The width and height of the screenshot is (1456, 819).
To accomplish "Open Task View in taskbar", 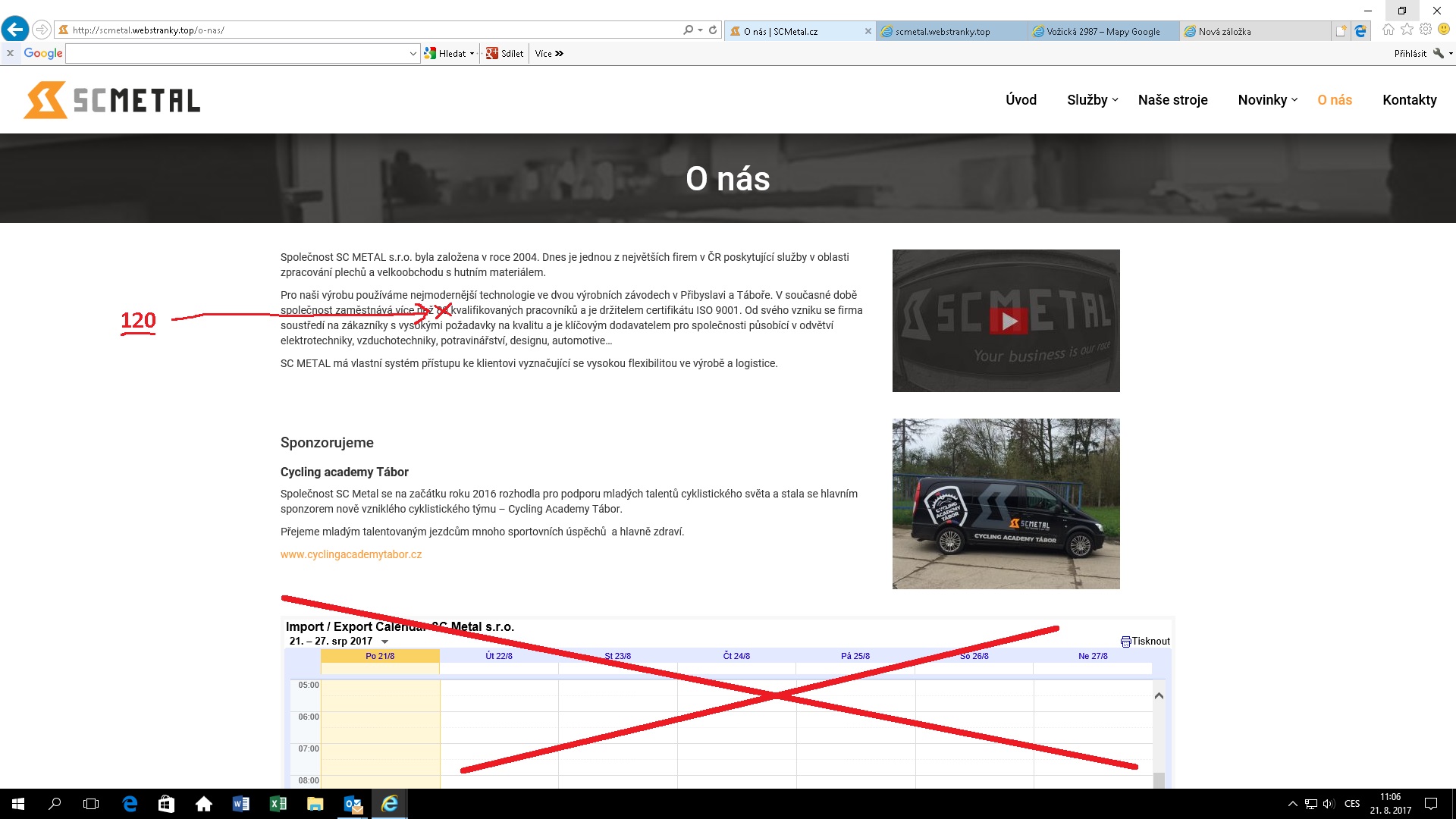I will [91, 804].
